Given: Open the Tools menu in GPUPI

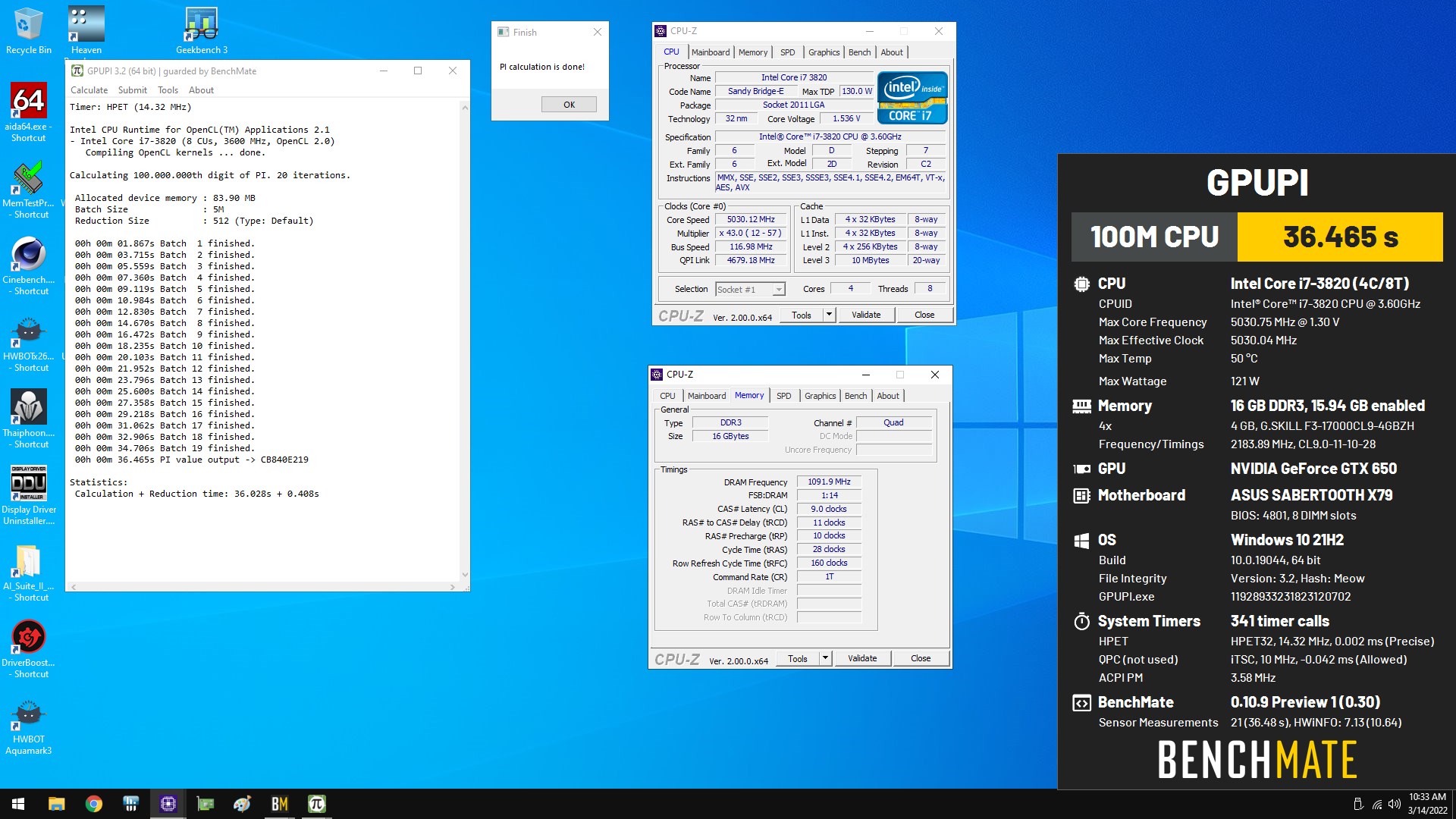Looking at the screenshot, I should [168, 89].
